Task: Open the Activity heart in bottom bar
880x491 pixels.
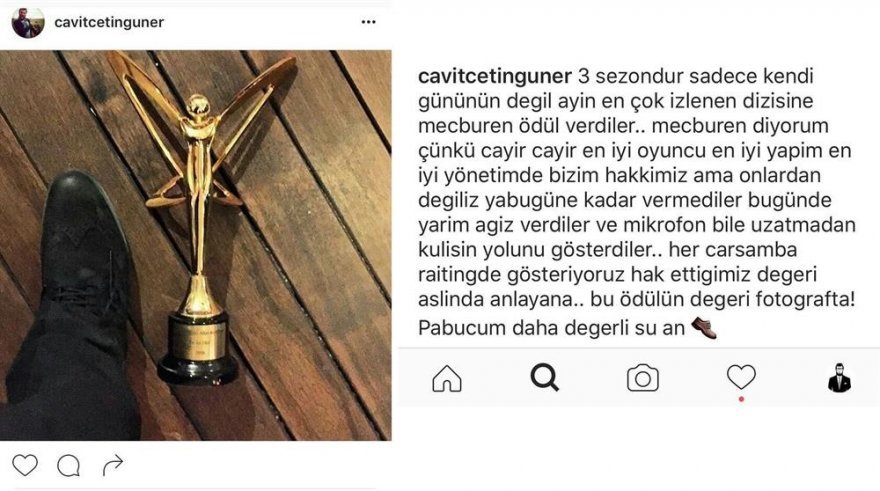Action: click(x=741, y=377)
